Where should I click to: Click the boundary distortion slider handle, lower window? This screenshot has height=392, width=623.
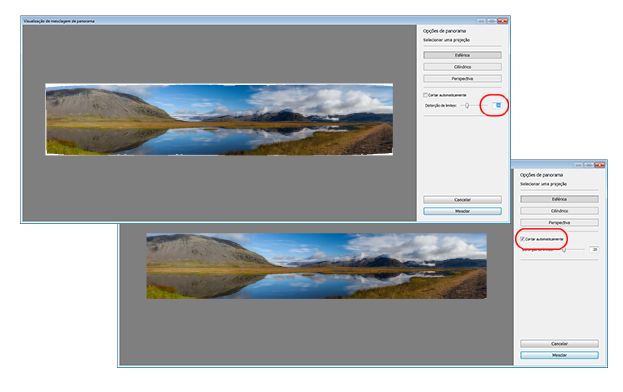click(x=564, y=250)
